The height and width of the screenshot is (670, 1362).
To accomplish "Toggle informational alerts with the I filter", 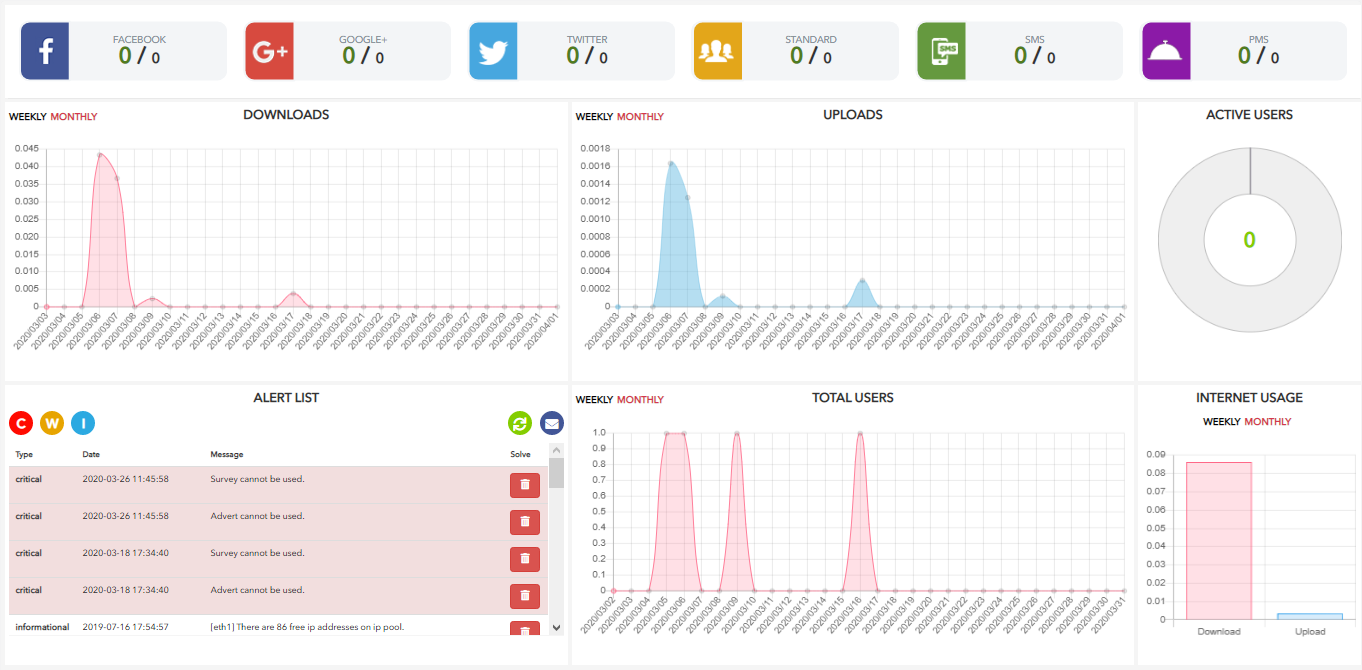I will pyautogui.click(x=82, y=423).
